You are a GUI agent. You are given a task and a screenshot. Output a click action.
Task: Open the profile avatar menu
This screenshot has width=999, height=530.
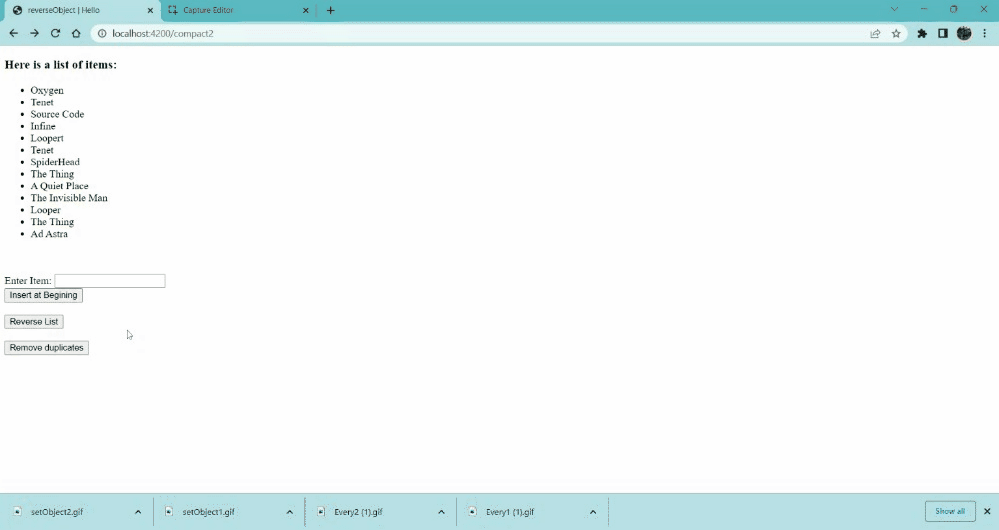pyautogui.click(x=964, y=34)
